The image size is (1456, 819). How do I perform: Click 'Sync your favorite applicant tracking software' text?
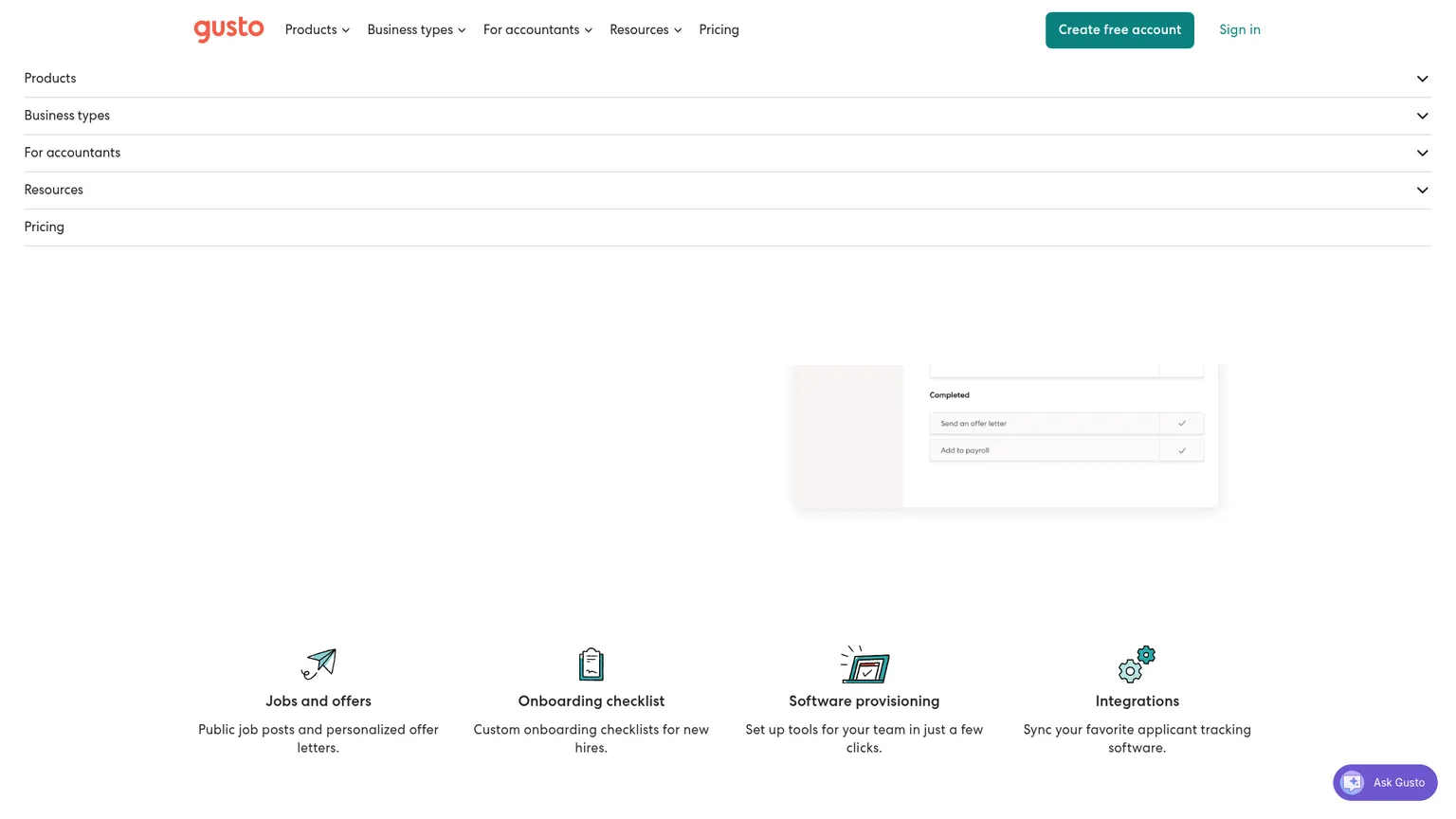tap(1137, 738)
